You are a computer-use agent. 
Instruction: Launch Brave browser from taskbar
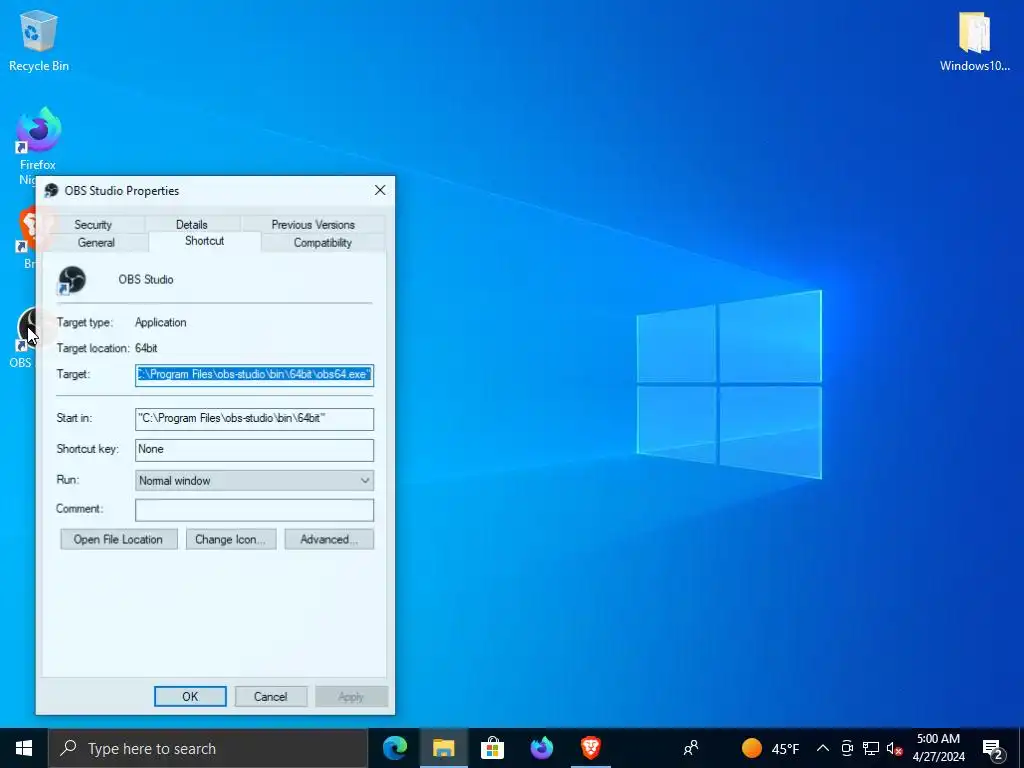(591, 748)
